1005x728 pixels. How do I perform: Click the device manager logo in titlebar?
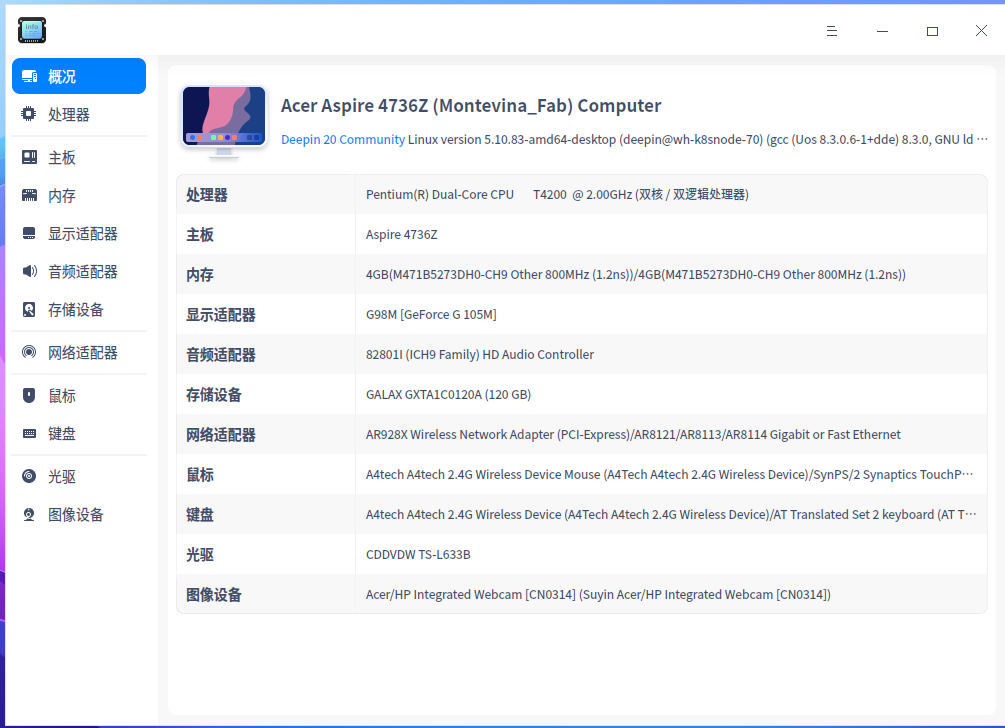coord(31,30)
